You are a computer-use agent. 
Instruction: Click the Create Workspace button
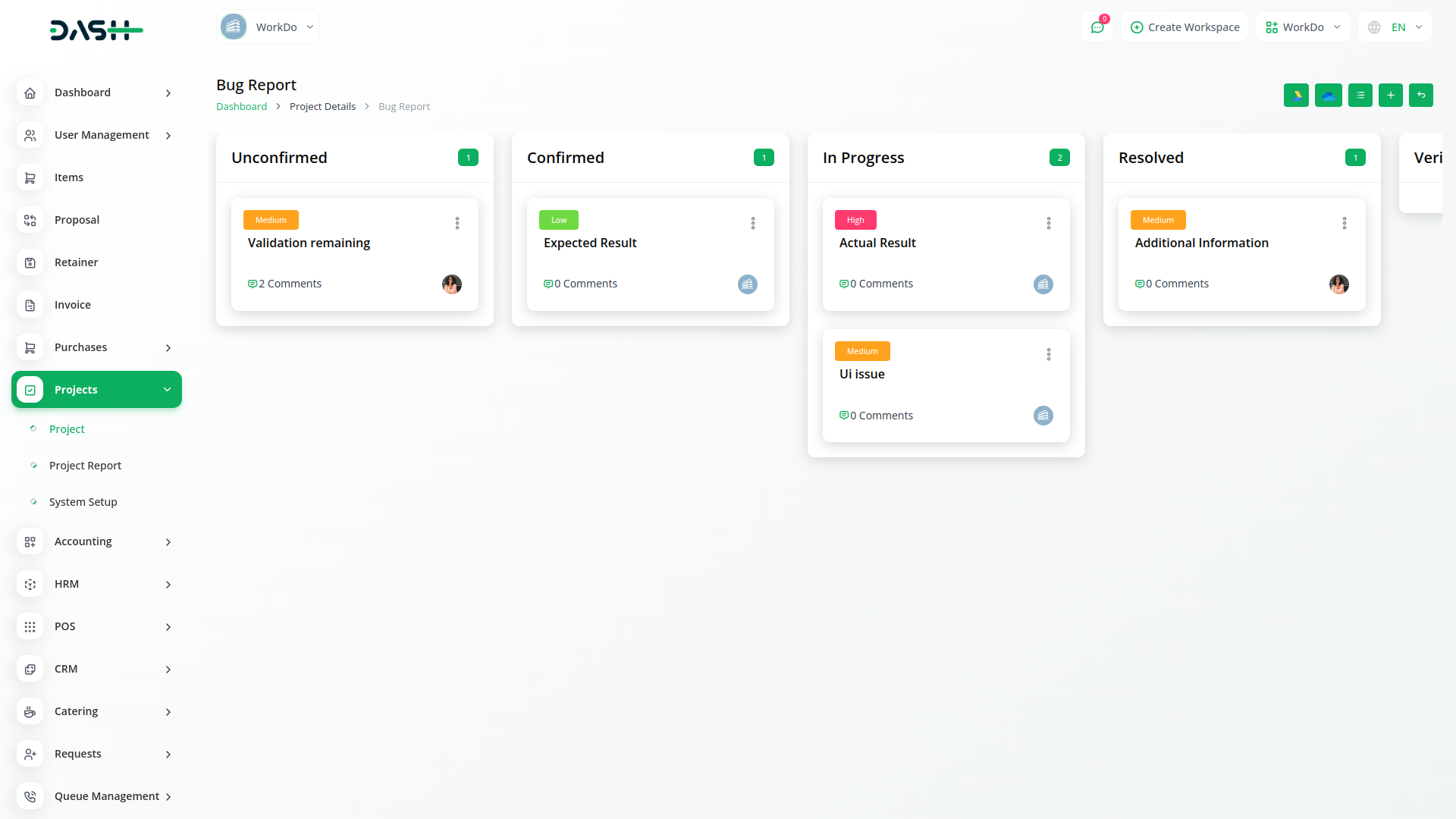click(x=1185, y=27)
